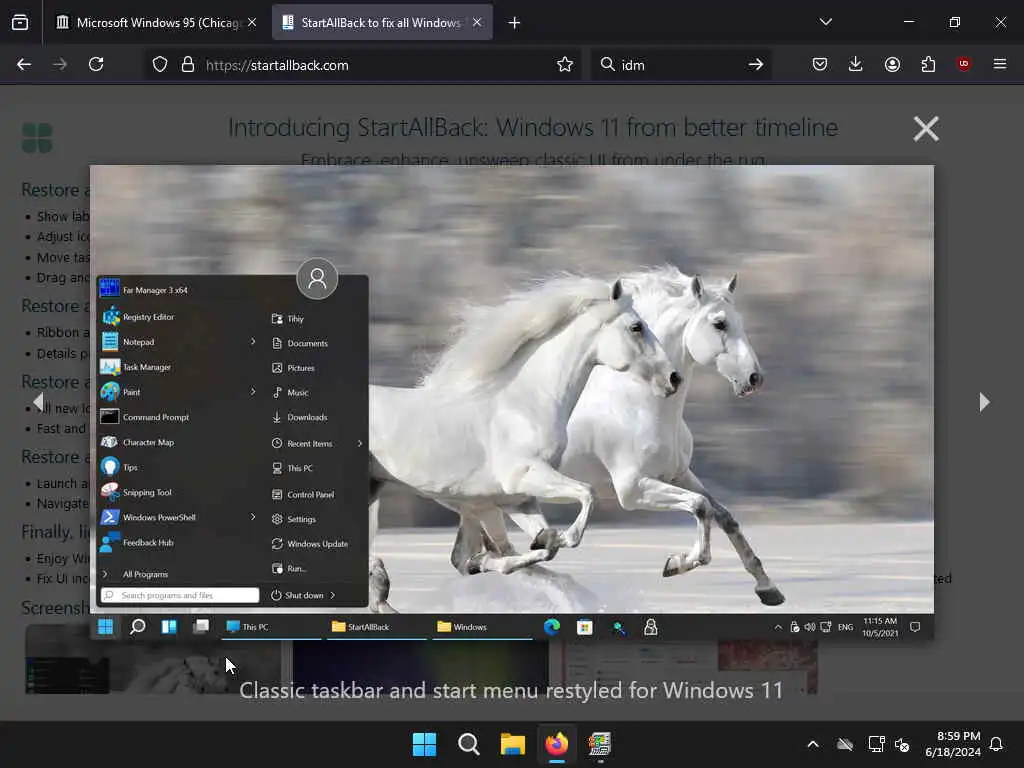The height and width of the screenshot is (768, 1024).
Task: Close the Microsoft Windows 95 tab
Action: (252, 22)
